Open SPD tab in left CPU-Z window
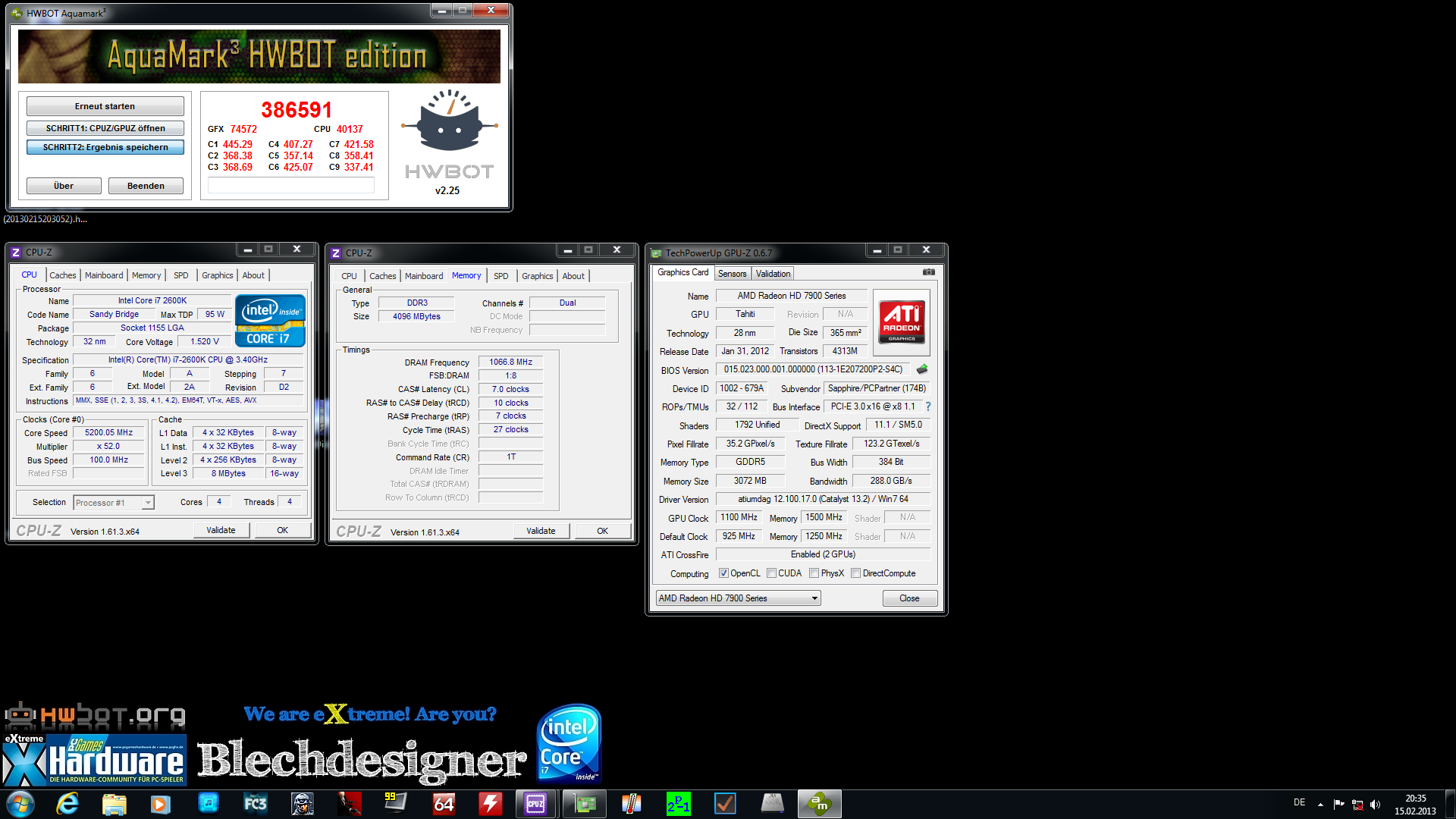This screenshot has height=819, width=1456. click(x=181, y=275)
